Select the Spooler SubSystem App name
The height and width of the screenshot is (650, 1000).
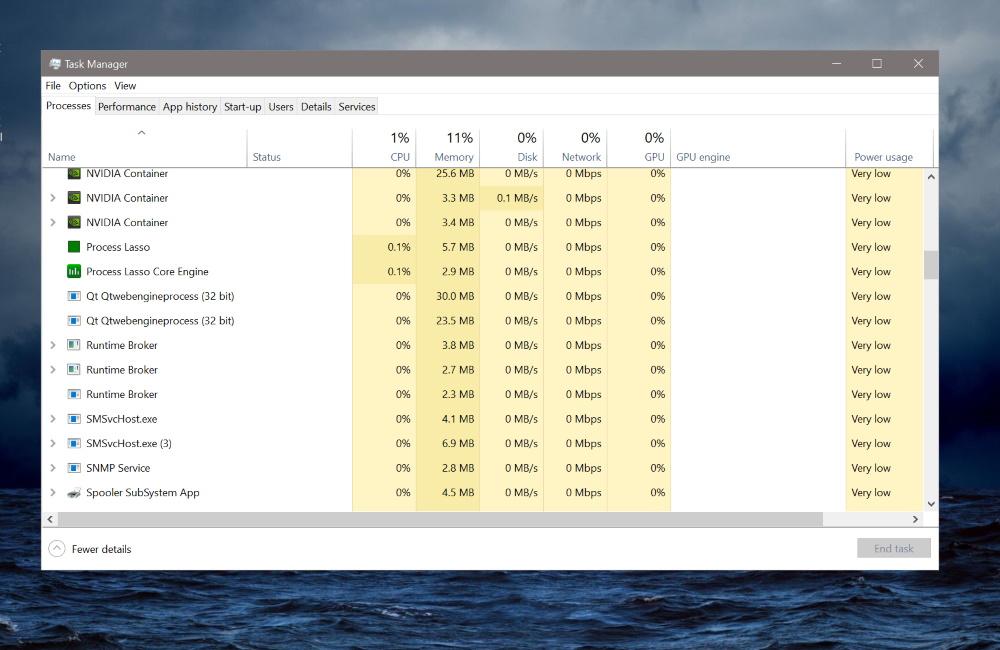tap(143, 492)
